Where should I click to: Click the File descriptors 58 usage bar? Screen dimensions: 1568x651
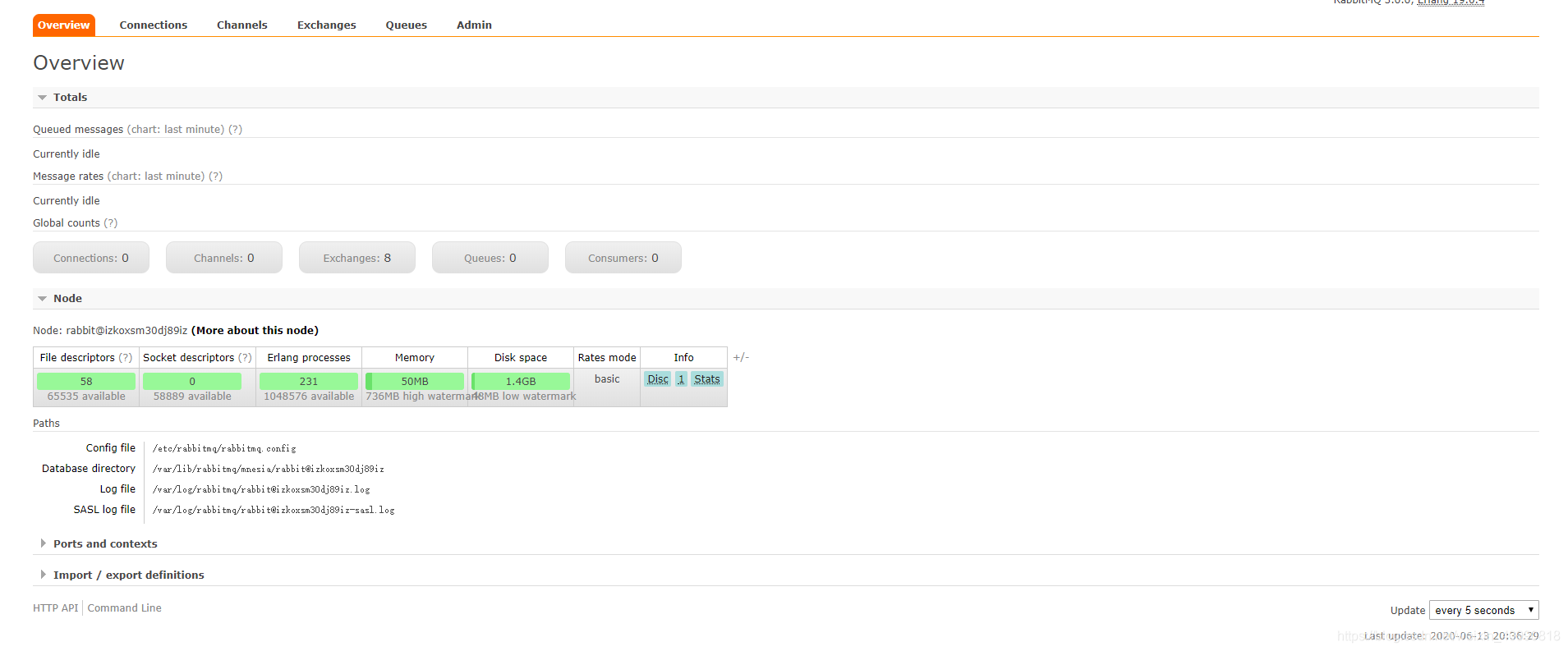coord(86,381)
